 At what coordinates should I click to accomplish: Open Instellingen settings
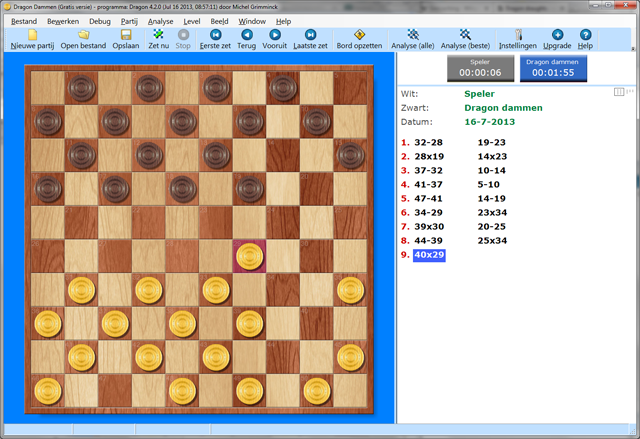518,40
